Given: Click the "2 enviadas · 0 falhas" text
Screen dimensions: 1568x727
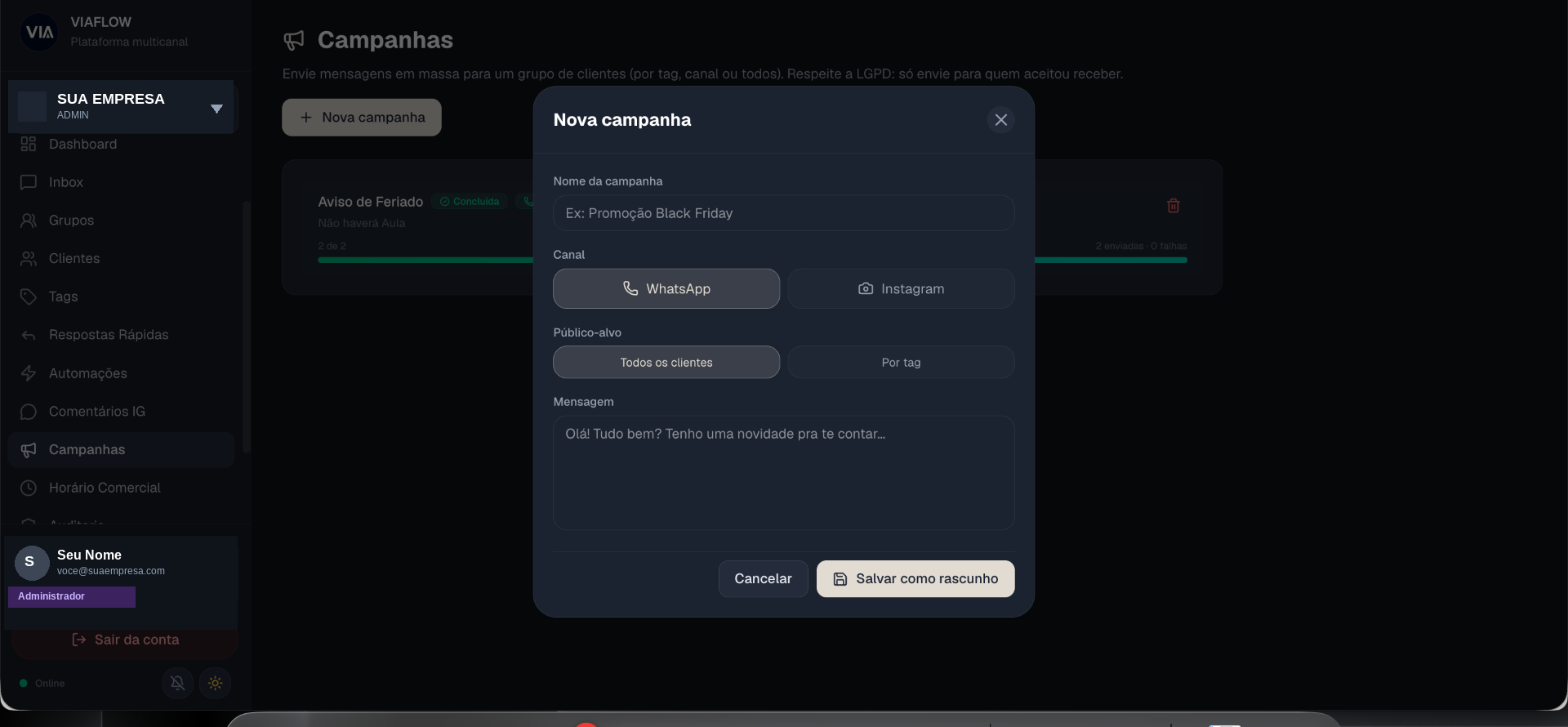Looking at the screenshot, I should coord(1141,246).
